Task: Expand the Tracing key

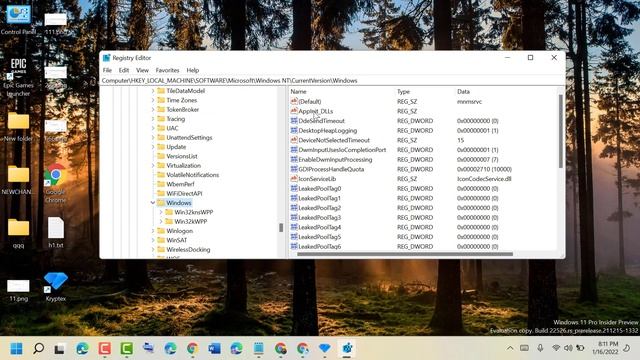Action: pos(153,119)
